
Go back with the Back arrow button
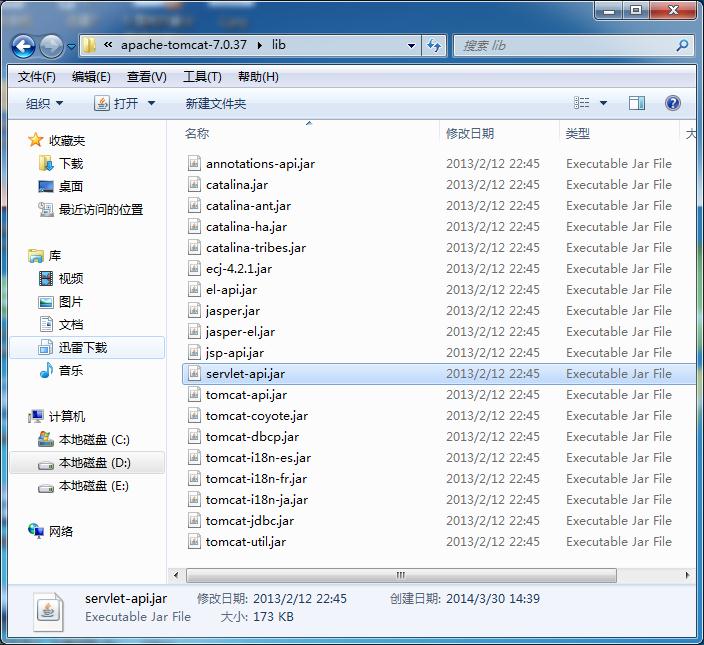tap(23, 46)
